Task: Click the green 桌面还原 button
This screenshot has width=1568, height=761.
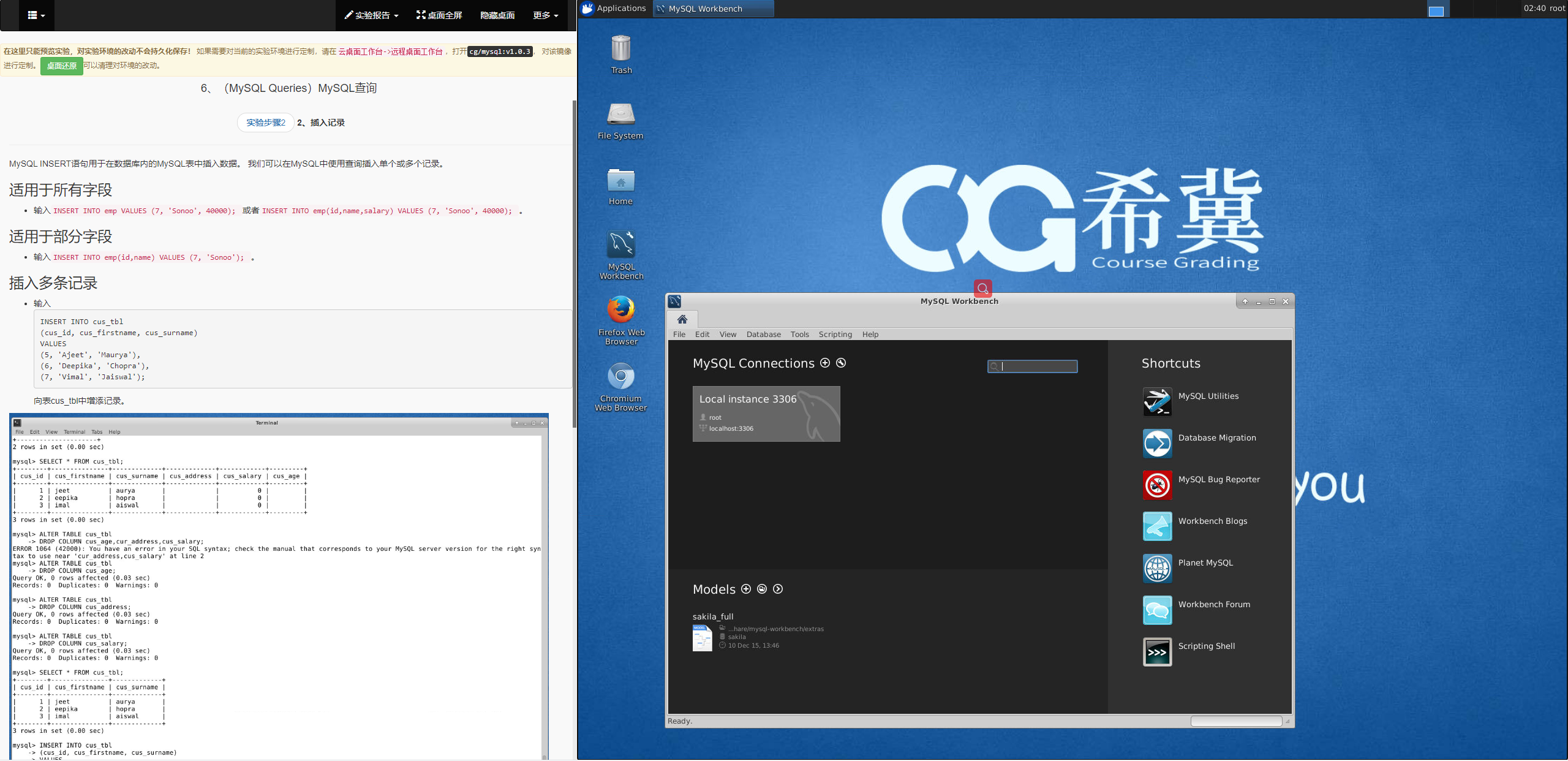Action: pos(62,66)
